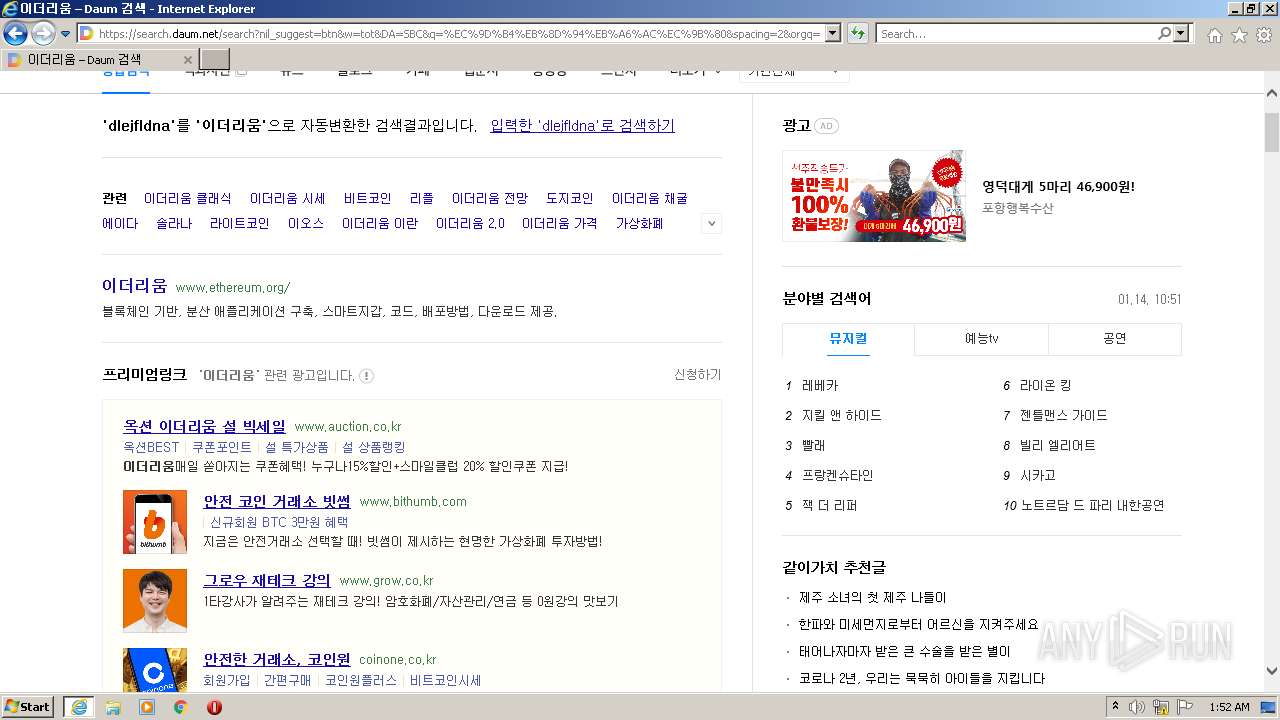This screenshot has width=1280, height=720.
Task: Open ranked term 노트르담 드 파리 내한공연
Action: pos(1092,505)
